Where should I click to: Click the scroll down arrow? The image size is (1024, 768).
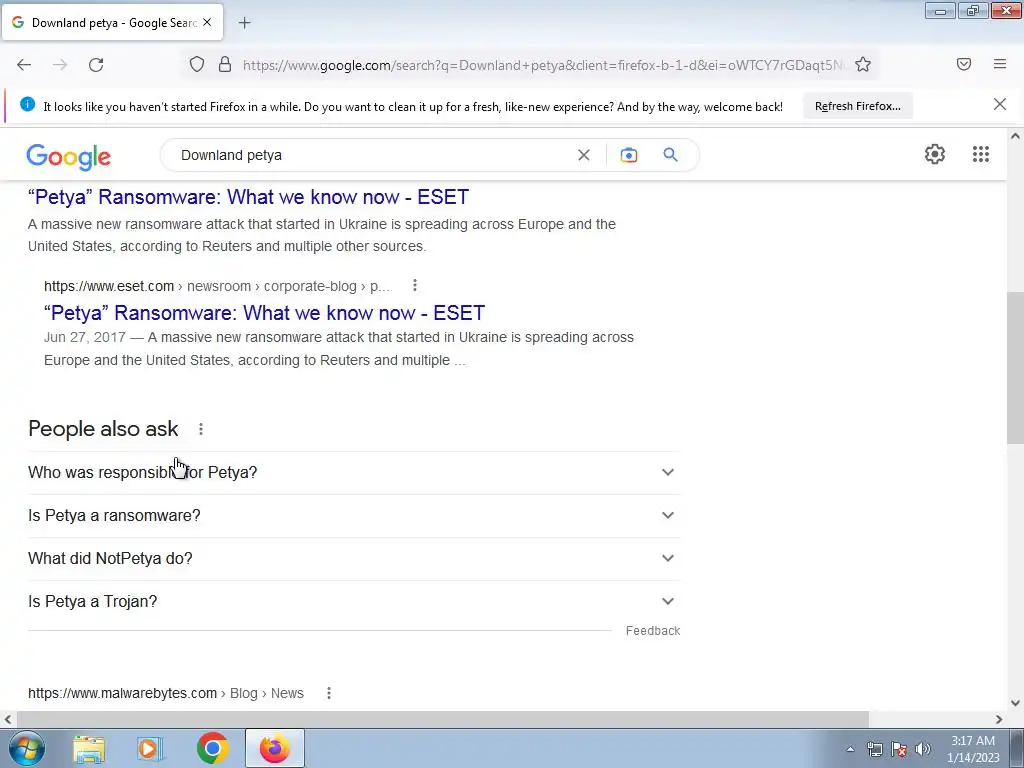tap(1015, 703)
